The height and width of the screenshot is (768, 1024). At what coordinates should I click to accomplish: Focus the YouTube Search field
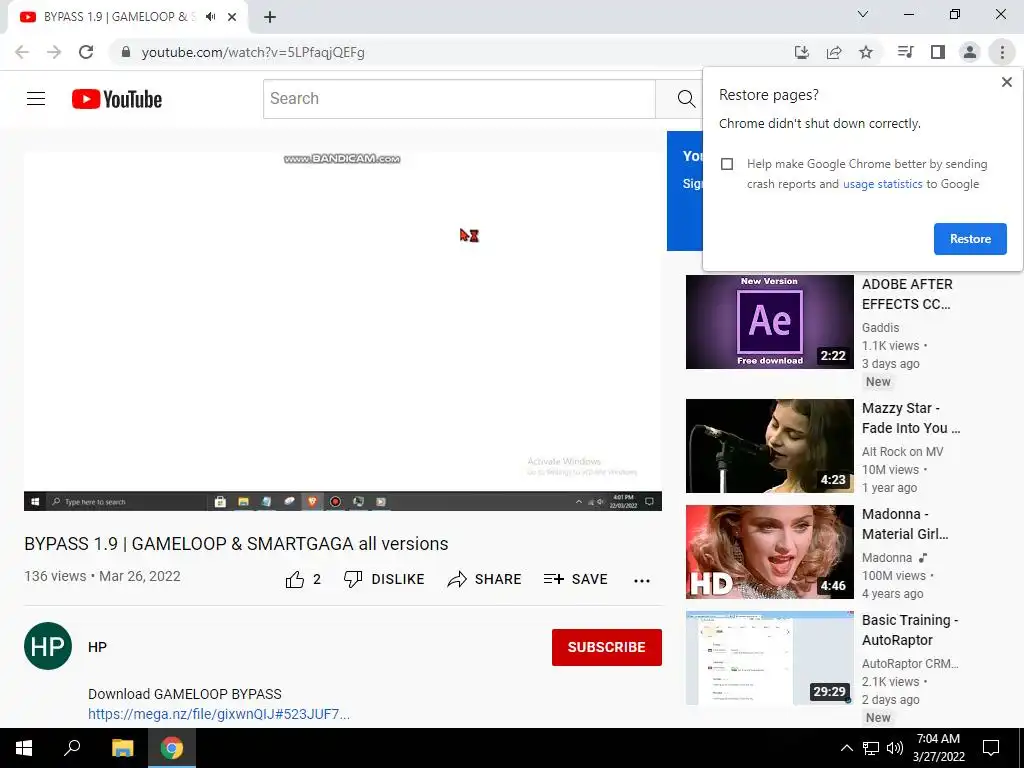click(x=459, y=99)
